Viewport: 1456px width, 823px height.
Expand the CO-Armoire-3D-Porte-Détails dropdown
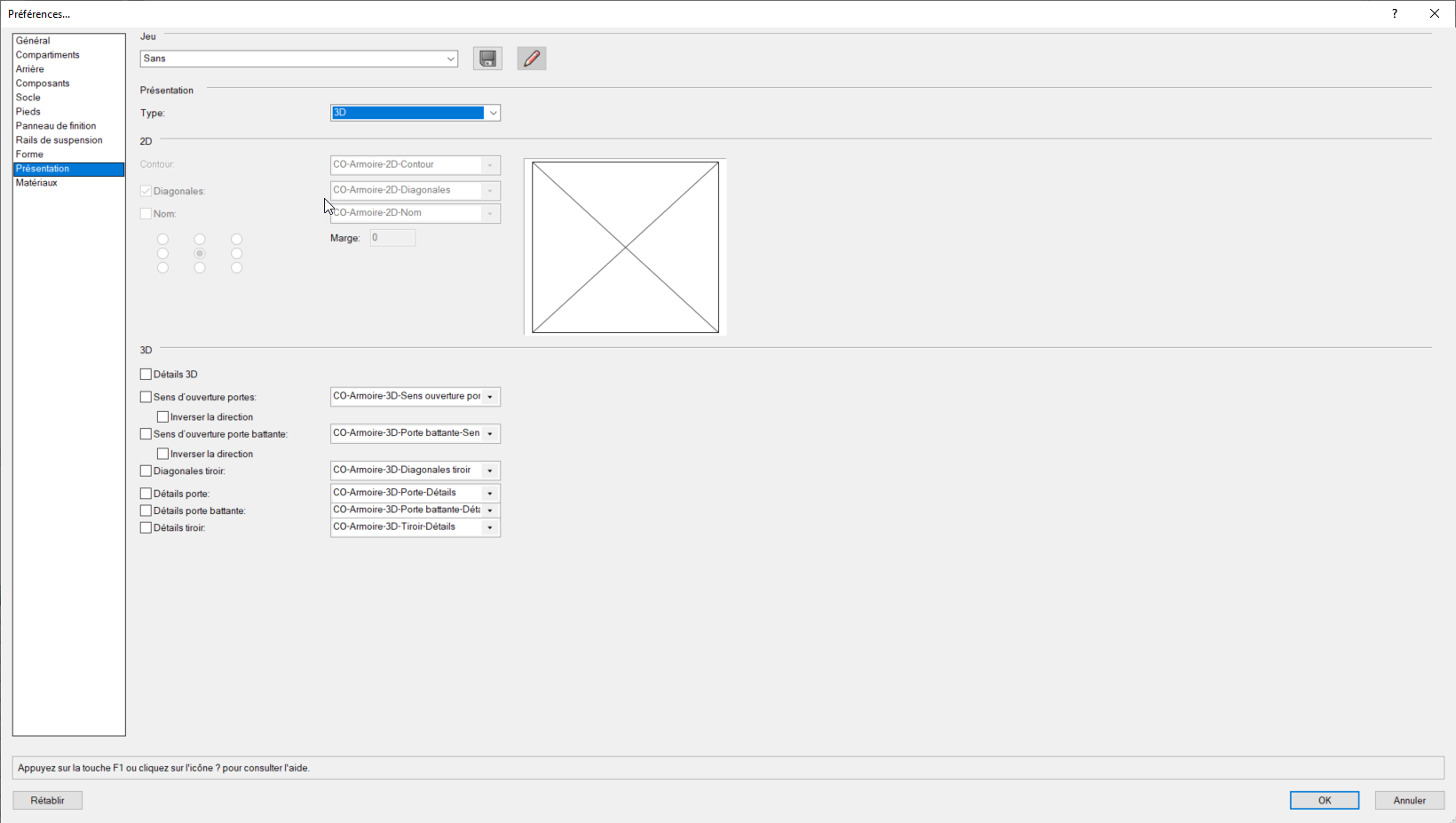pos(489,492)
